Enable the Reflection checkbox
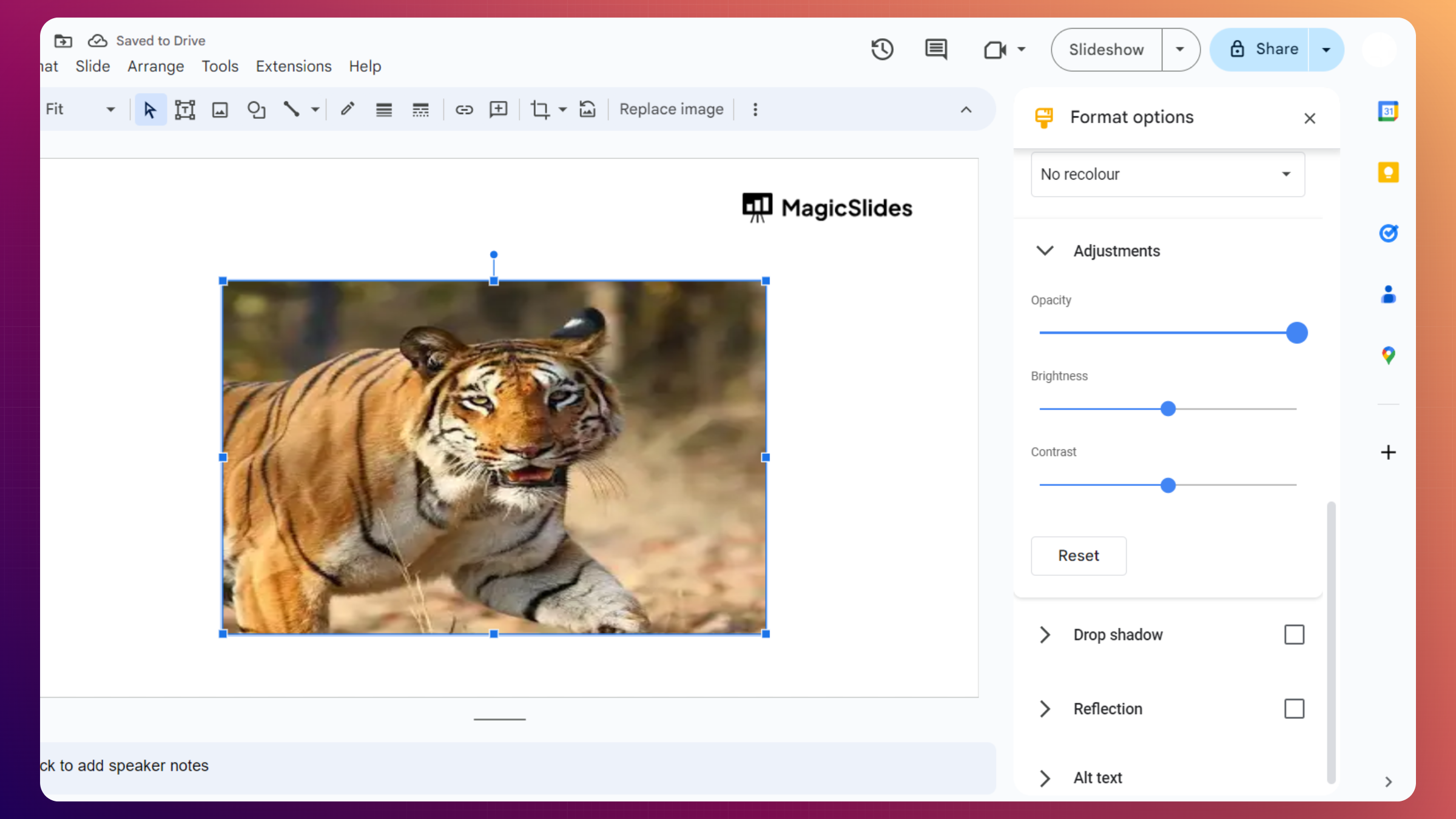 coord(1294,709)
